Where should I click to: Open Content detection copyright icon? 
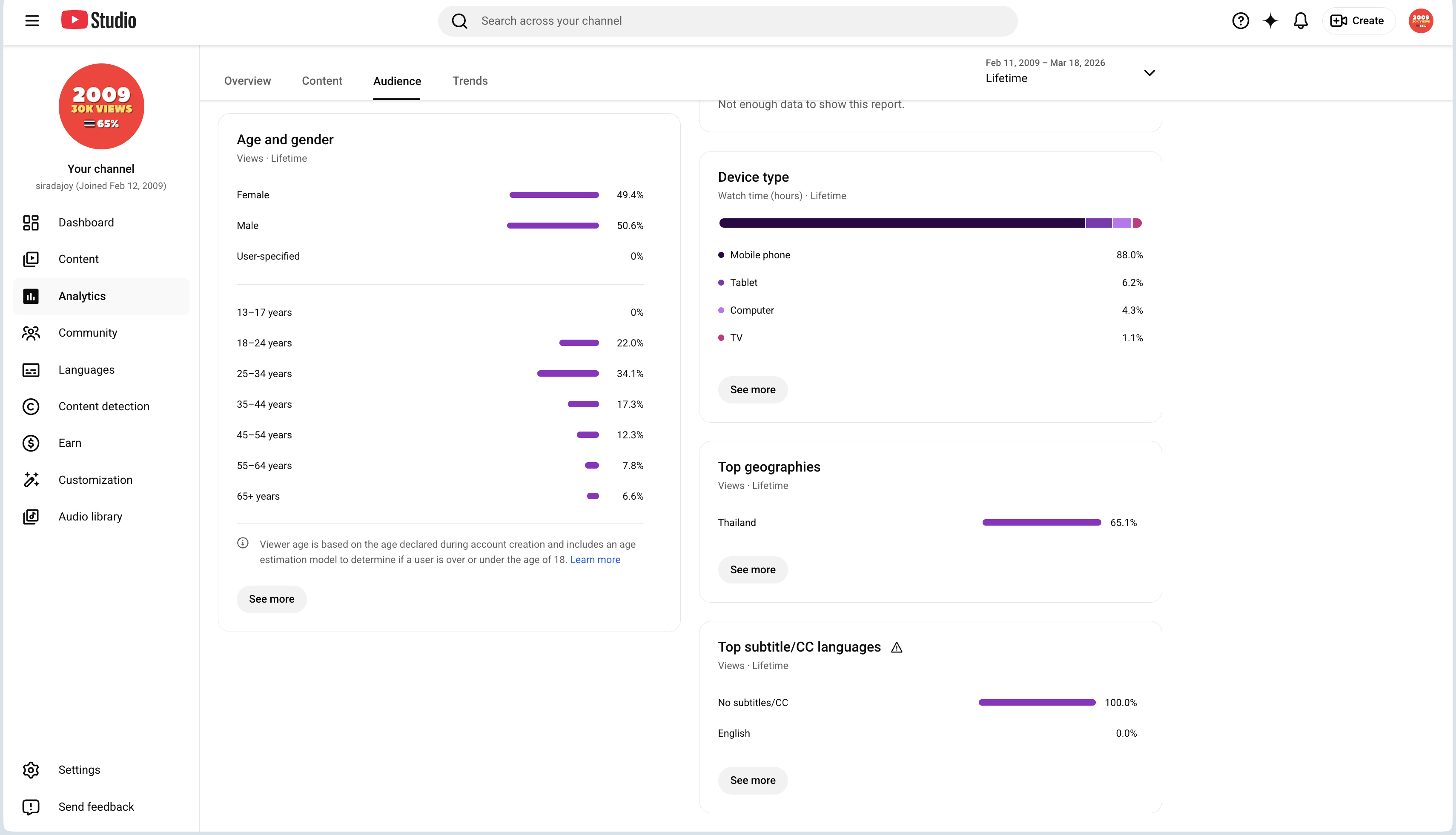click(x=31, y=406)
